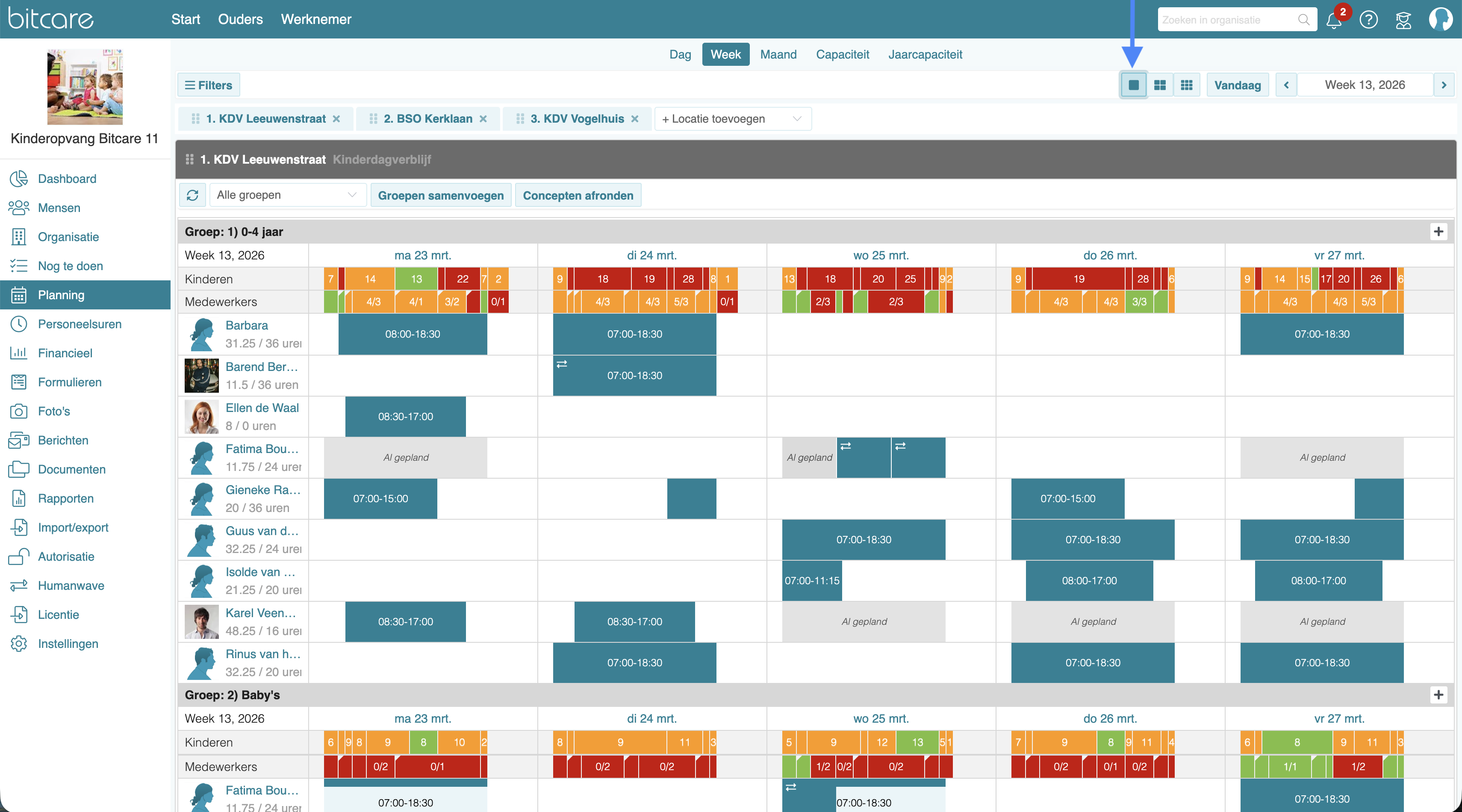Viewport: 1462px width, 812px height.
Task: Refresh the planning with reload icon
Action: tap(192, 195)
